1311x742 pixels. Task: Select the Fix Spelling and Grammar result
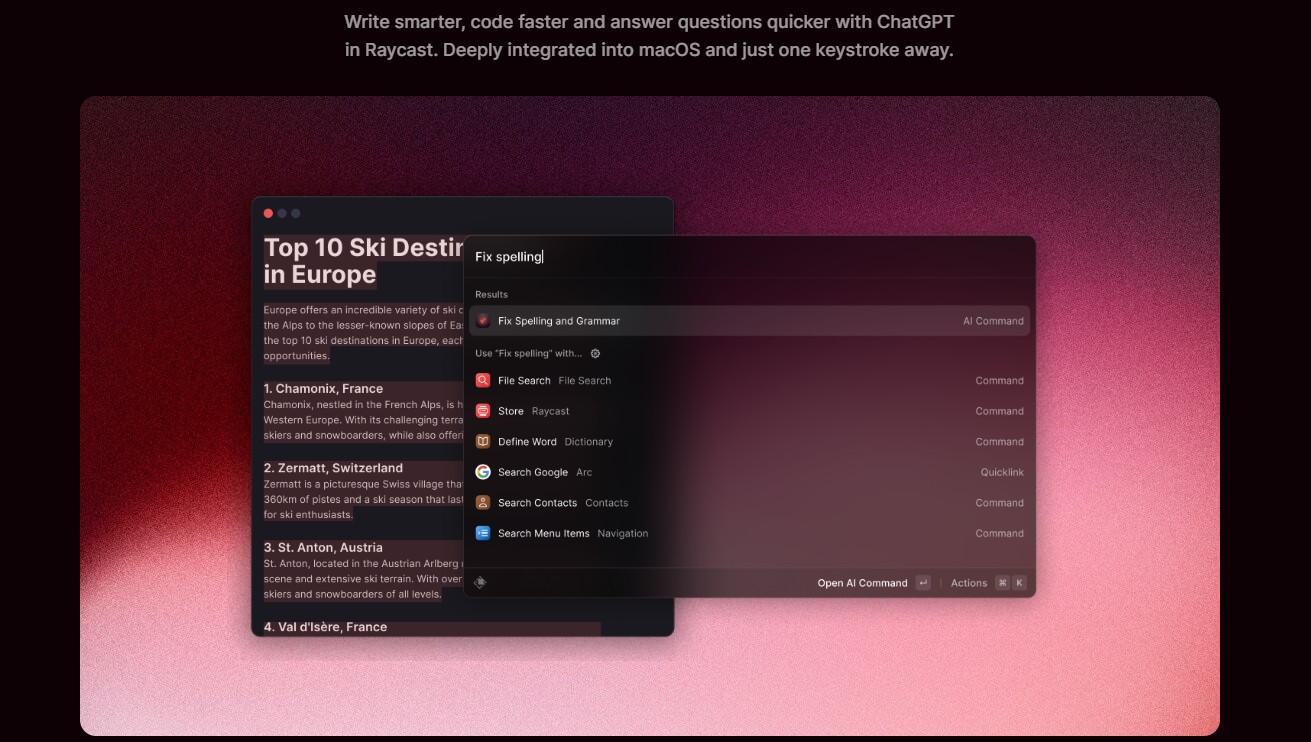click(x=748, y=321)
